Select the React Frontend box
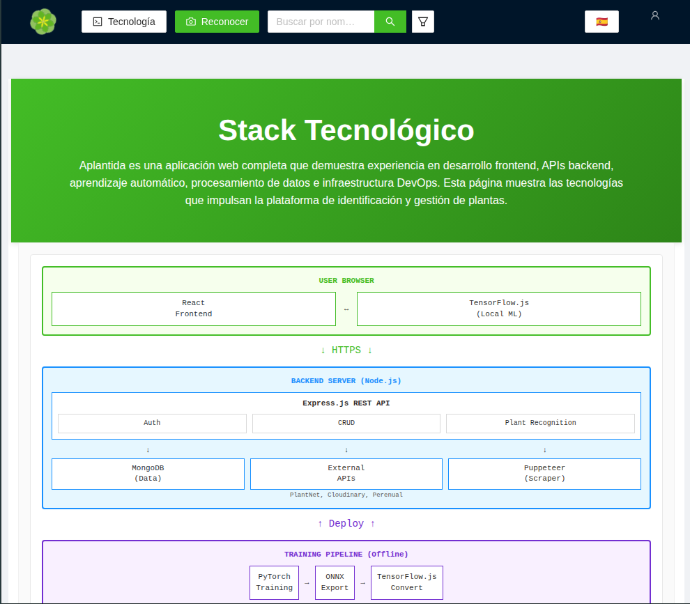The image size is (690, 604). [x=193, y=308]
